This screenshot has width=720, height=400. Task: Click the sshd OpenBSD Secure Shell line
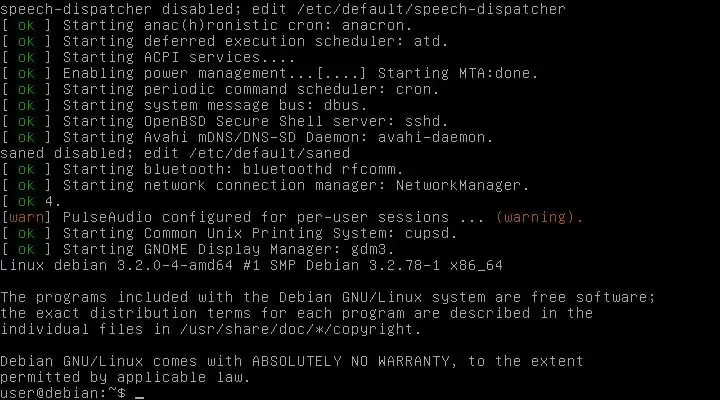tap(225, 121)
